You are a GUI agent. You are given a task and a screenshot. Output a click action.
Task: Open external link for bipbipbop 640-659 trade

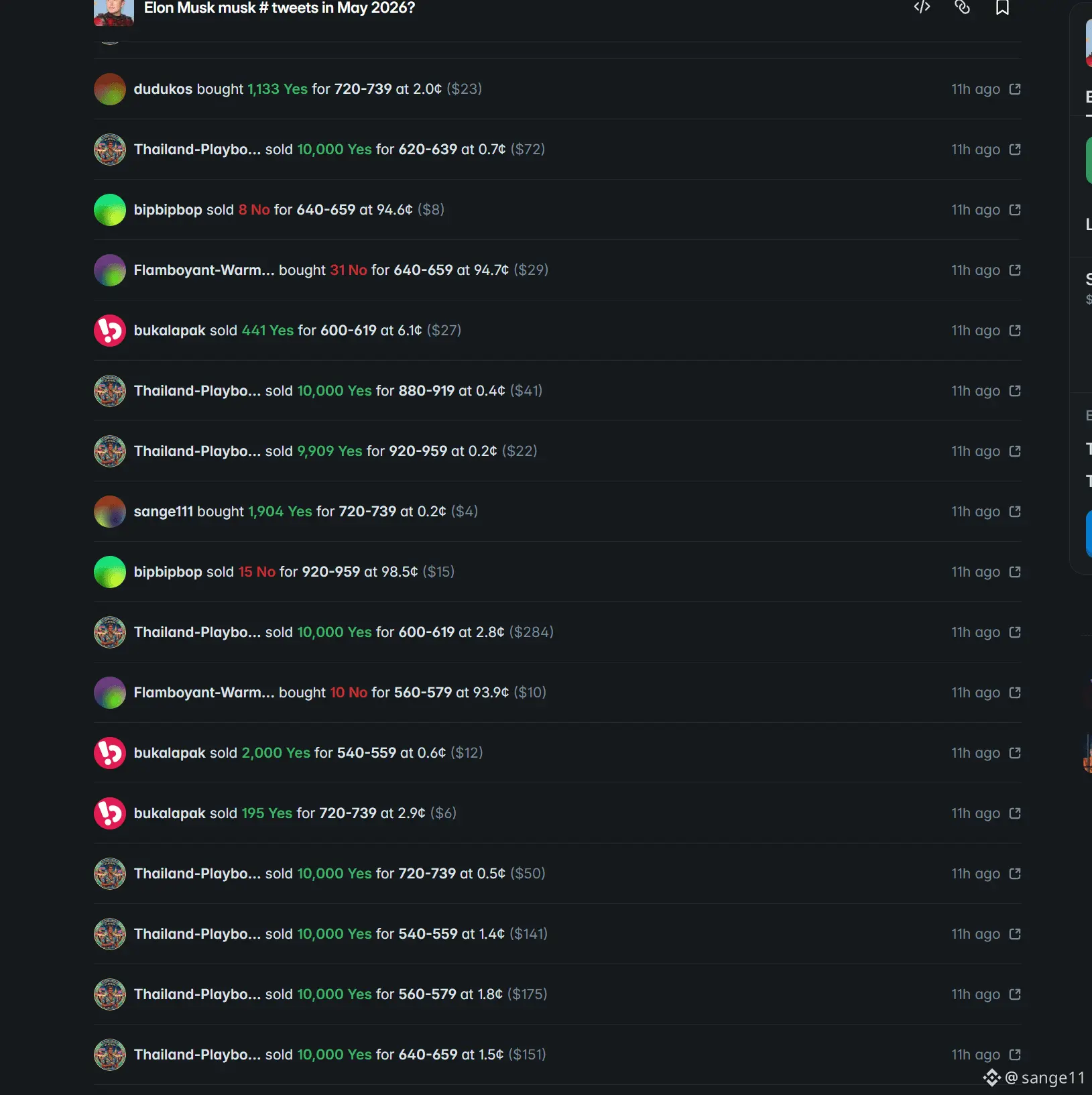[x=1015, y=210]
